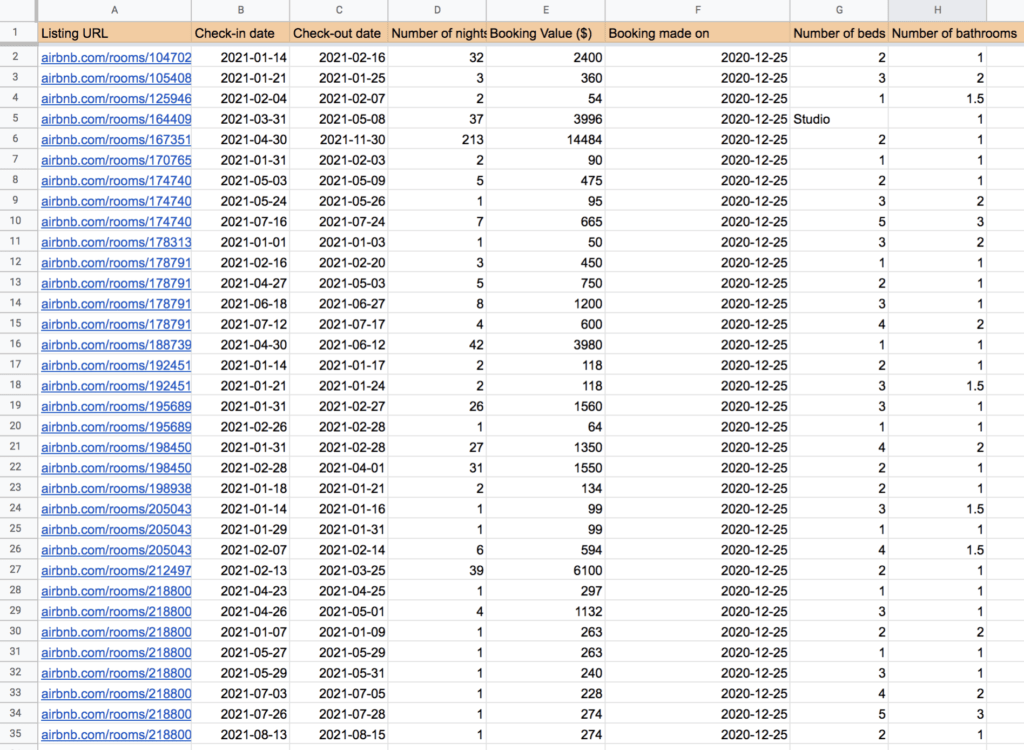
Task: Select the booking value cell '6100'
Action: 546,570
